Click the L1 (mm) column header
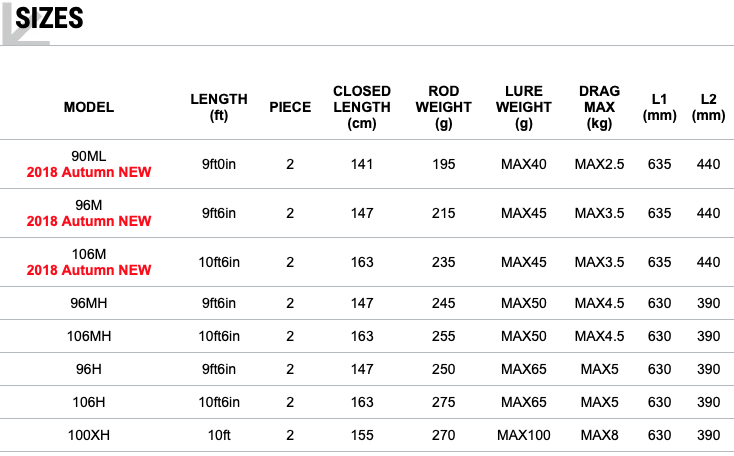 pyautogui.click(x=660, y=107)
